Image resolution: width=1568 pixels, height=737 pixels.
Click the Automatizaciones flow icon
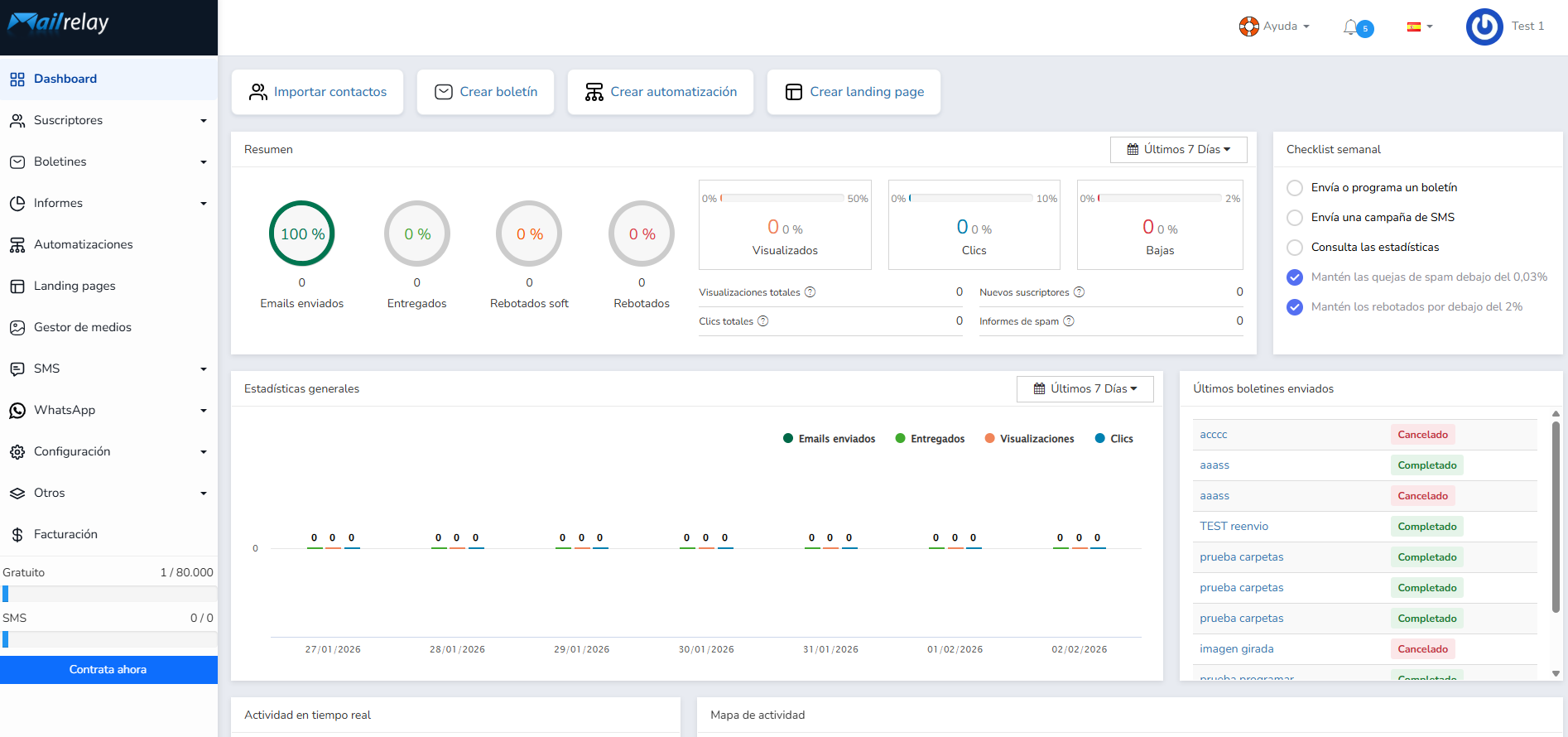17,245
